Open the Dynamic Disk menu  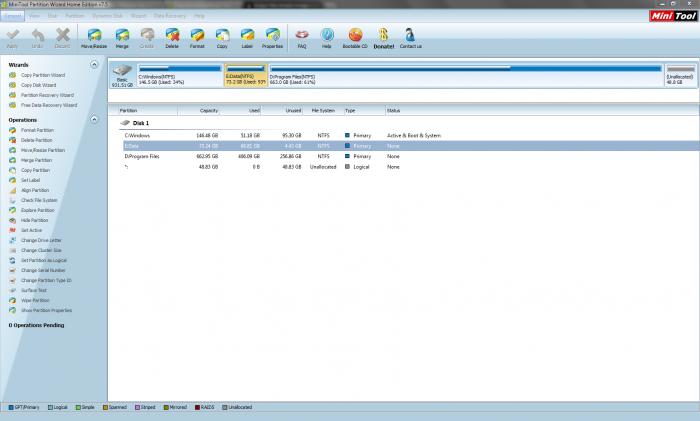coord(107,16)
